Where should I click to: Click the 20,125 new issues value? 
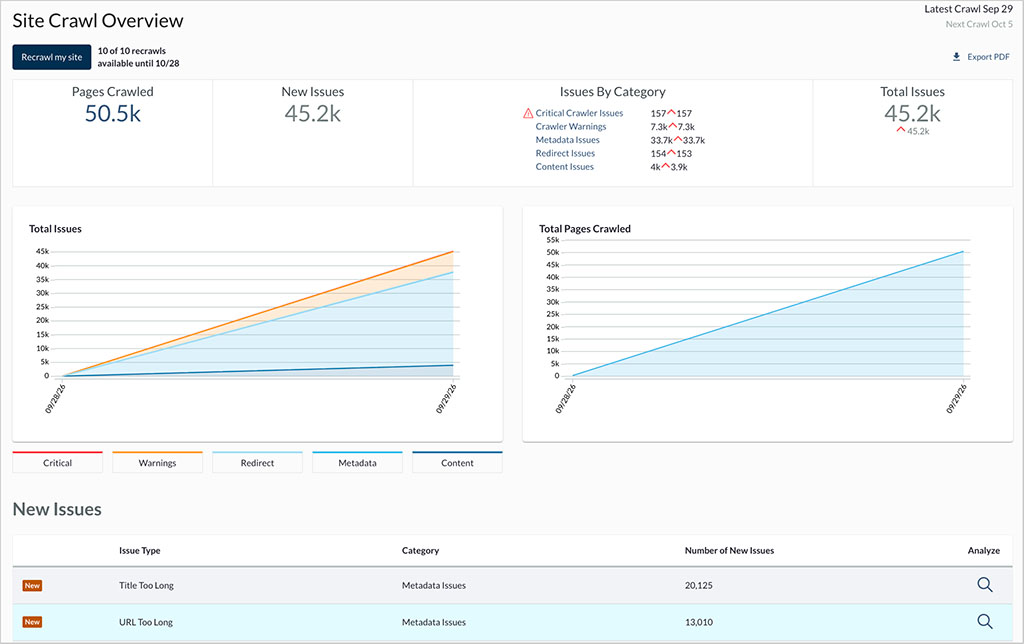point(699,585)
